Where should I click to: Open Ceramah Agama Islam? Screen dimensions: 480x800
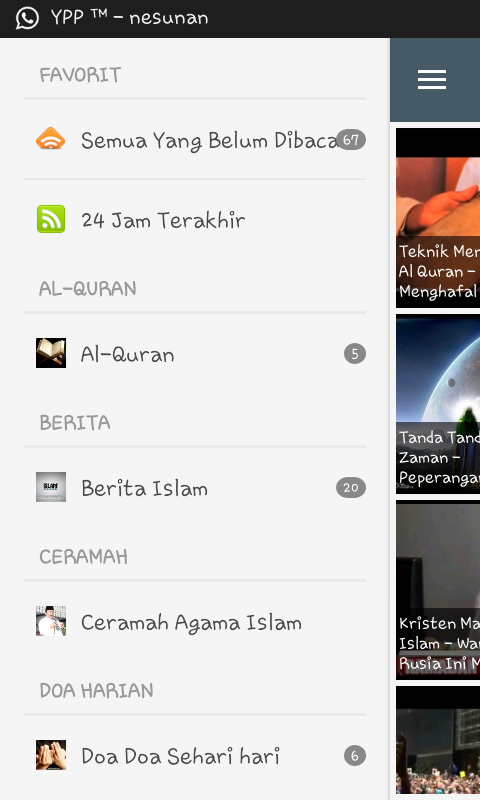pyautogui.click(x=195, y=622)
